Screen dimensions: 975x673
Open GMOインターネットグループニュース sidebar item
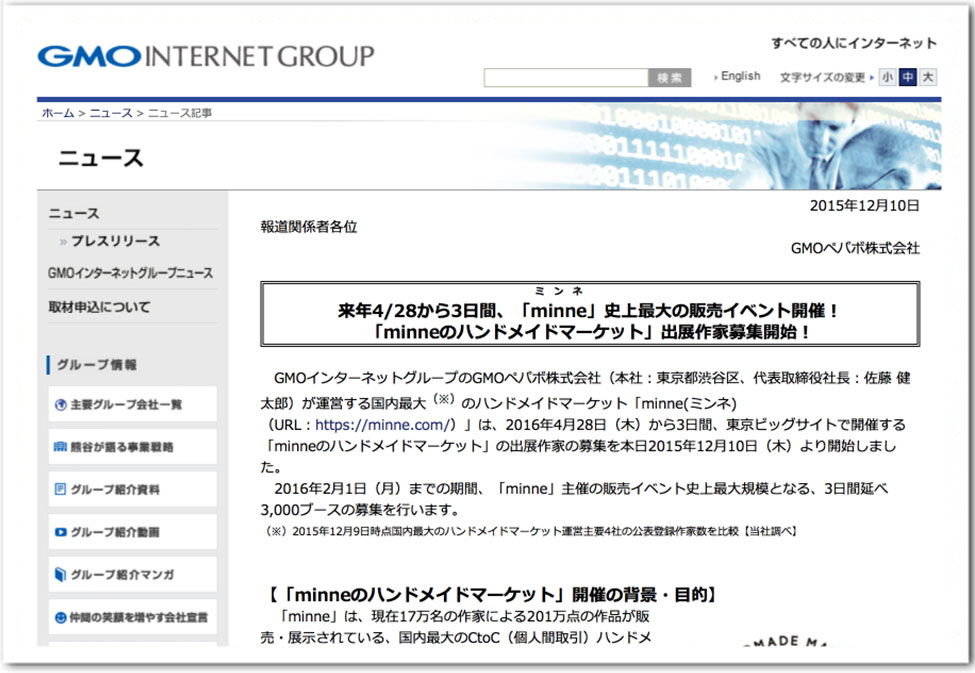[131, 273]
